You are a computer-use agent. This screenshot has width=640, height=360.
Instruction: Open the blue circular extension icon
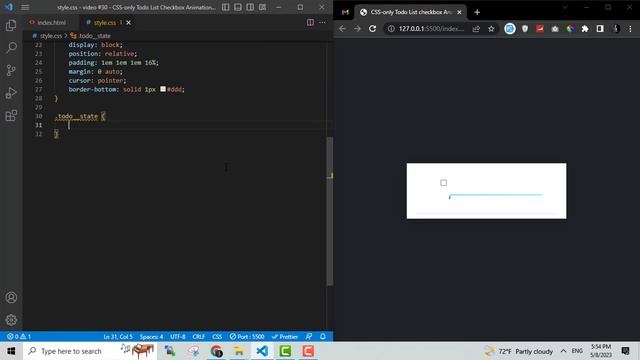(510, 29)
